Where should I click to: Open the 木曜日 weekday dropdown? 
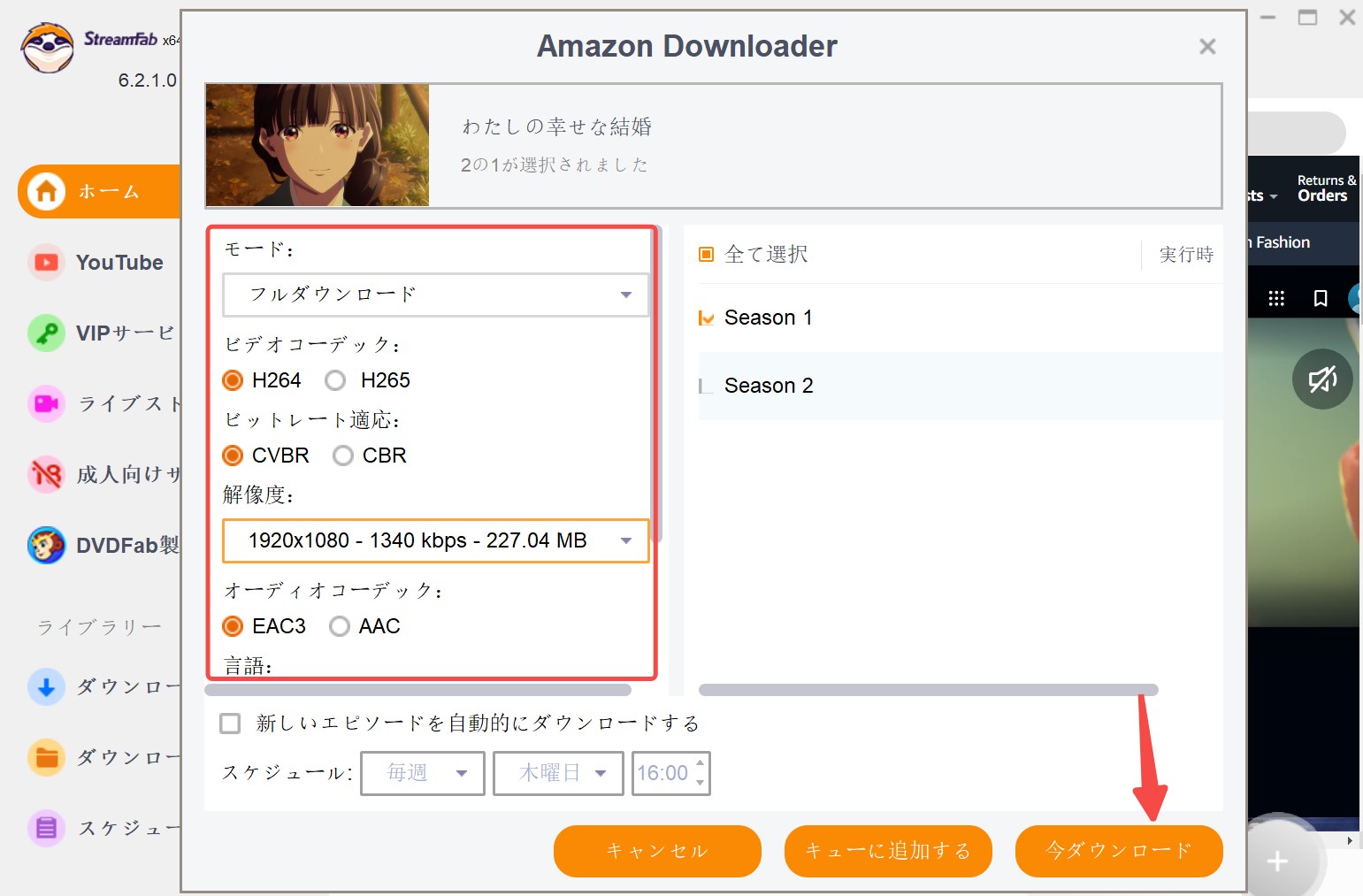point(558,773)
